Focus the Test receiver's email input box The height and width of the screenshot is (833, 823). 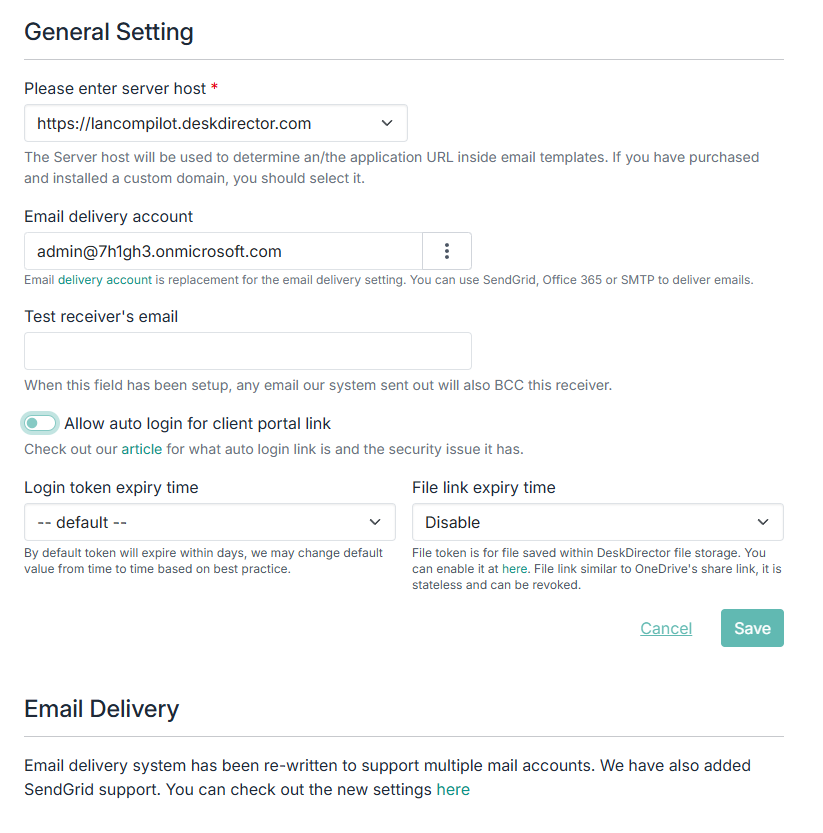point(247,351)
